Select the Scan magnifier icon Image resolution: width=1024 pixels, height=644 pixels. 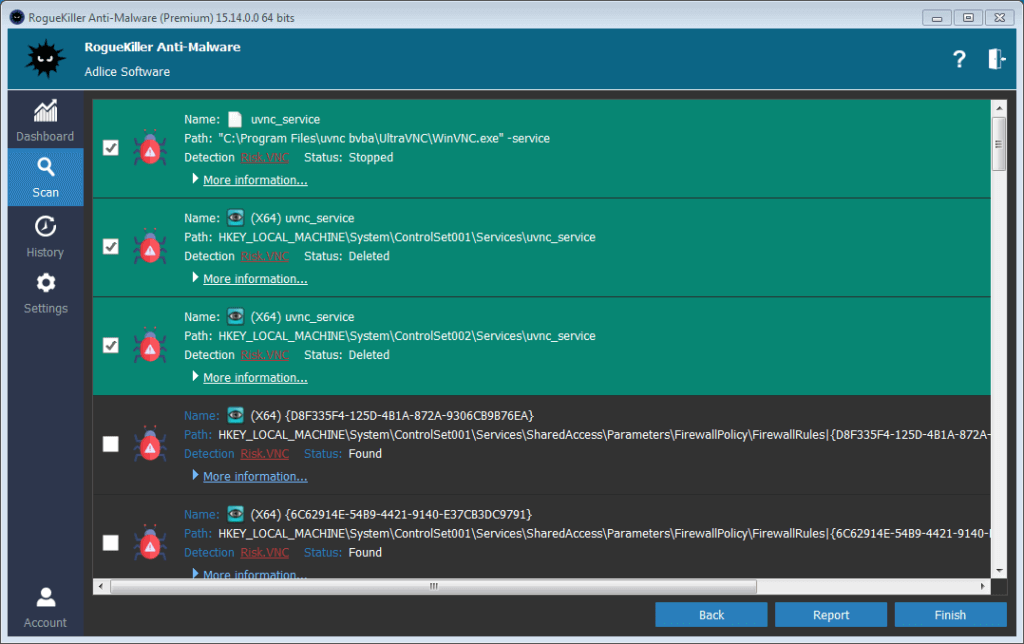[x=45, y=168]
